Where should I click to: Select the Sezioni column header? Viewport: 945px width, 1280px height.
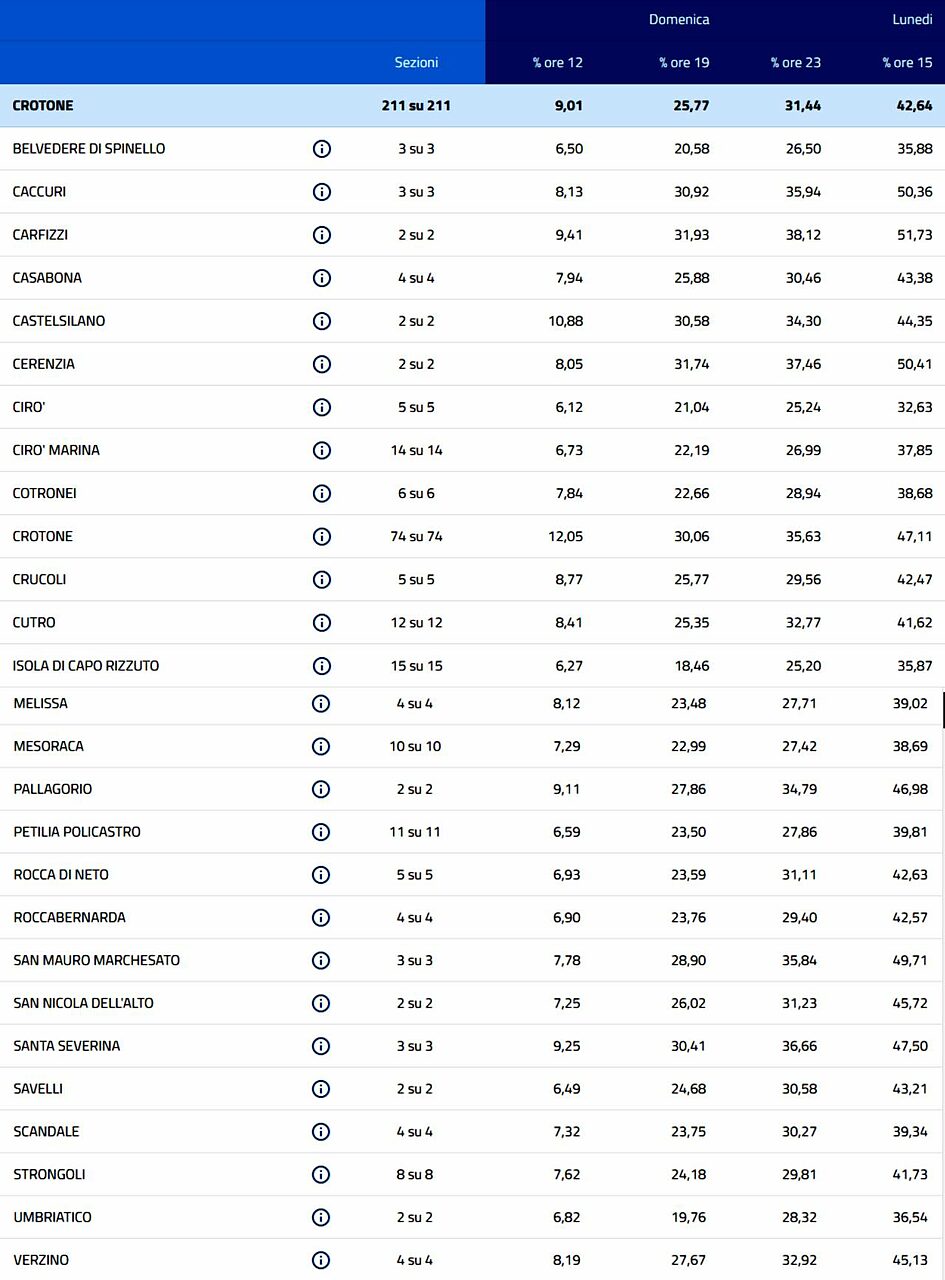(416, 62)
